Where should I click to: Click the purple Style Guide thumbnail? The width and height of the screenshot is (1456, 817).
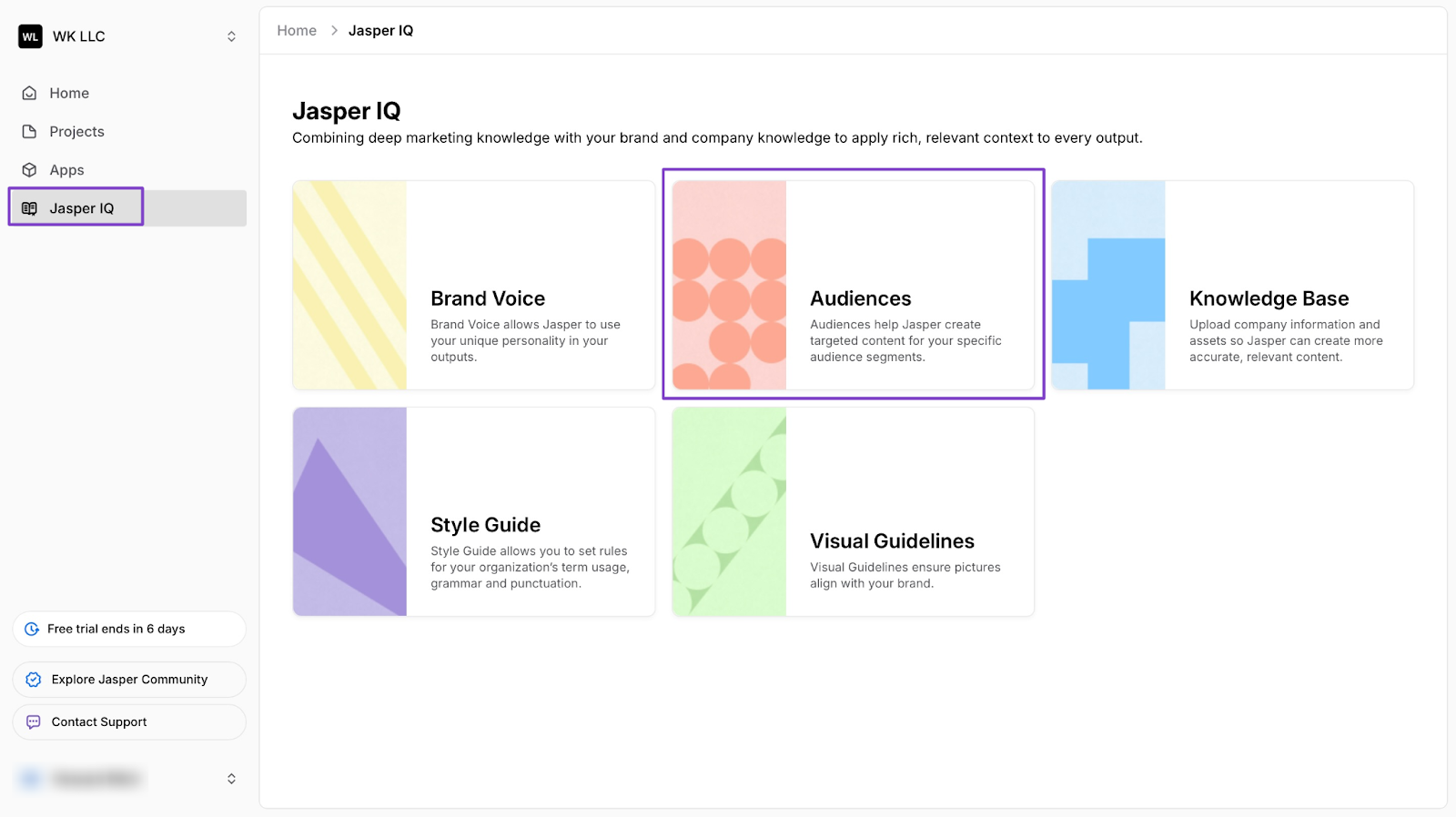pos(349,511)
